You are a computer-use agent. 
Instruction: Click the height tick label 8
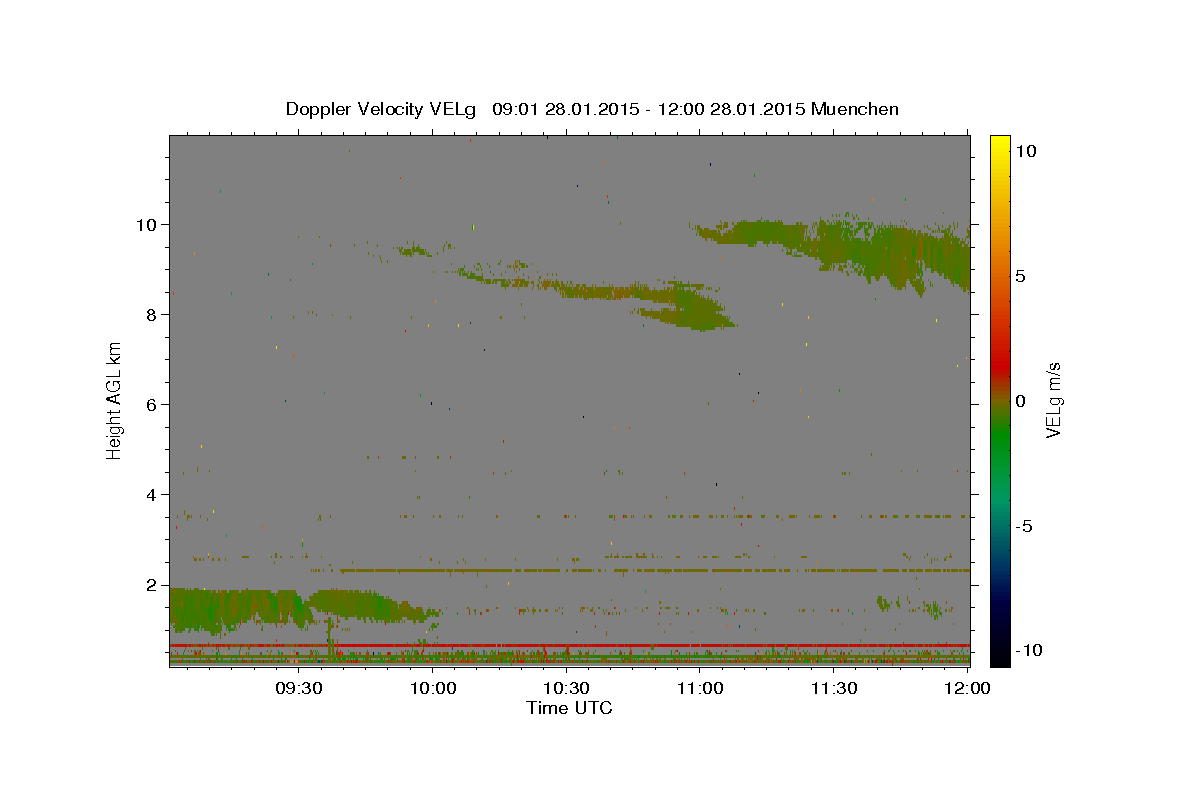coord(153,315)
